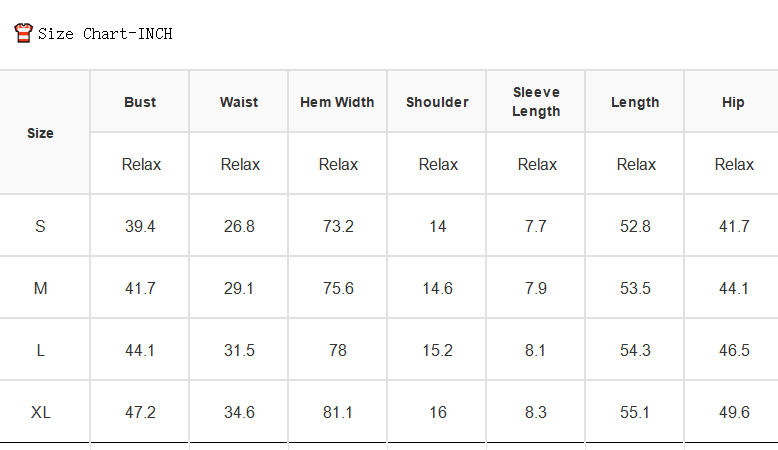Select the Size header cell
Image resolution: width=778 pixels, height=450 pixels.
tap(40, 133)
